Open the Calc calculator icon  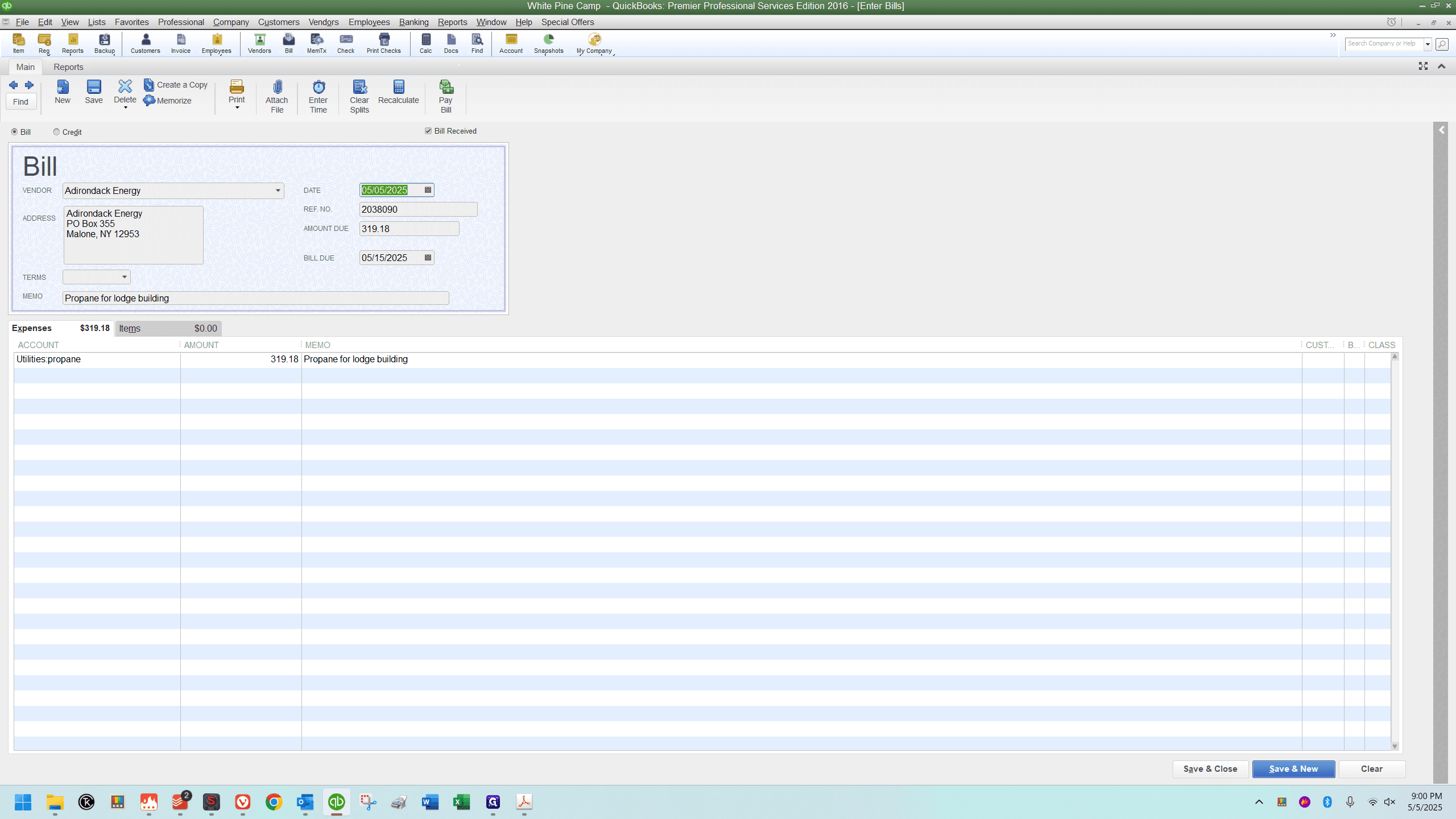426,43
